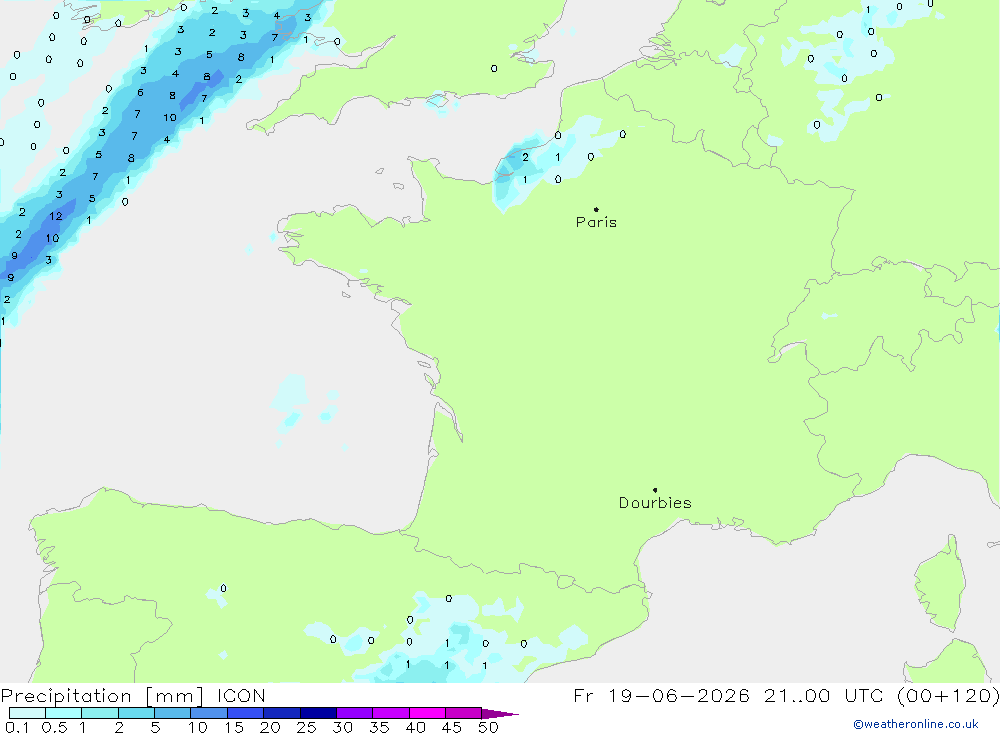Click the '6' precipitation value on the map
The width and height of the screenshot is (1000, 733).
(x=140, y=93)
